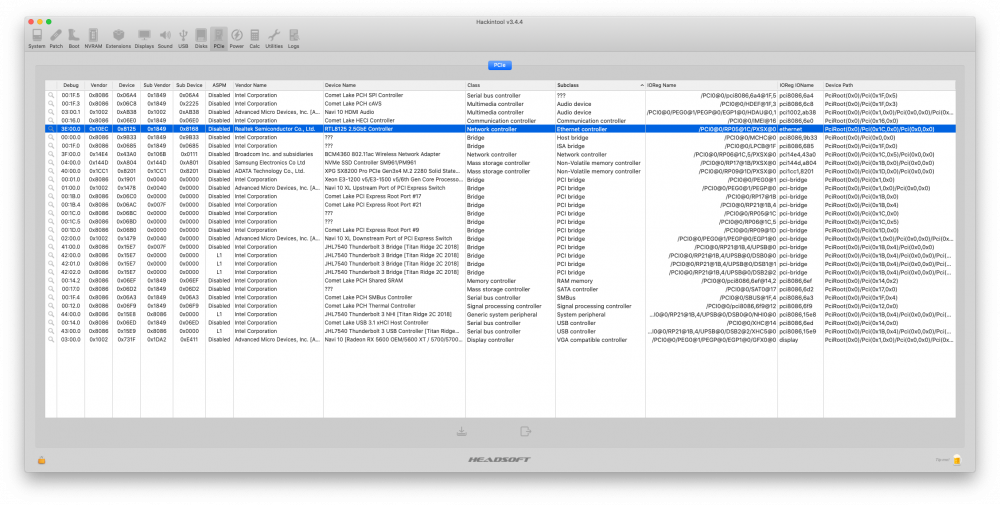Image resolution: width=1000 pixels, height=505 pixels.
Task: Select 'JHL7540 Thunderbolt 3 NHI' row
Action: (500, 314)
